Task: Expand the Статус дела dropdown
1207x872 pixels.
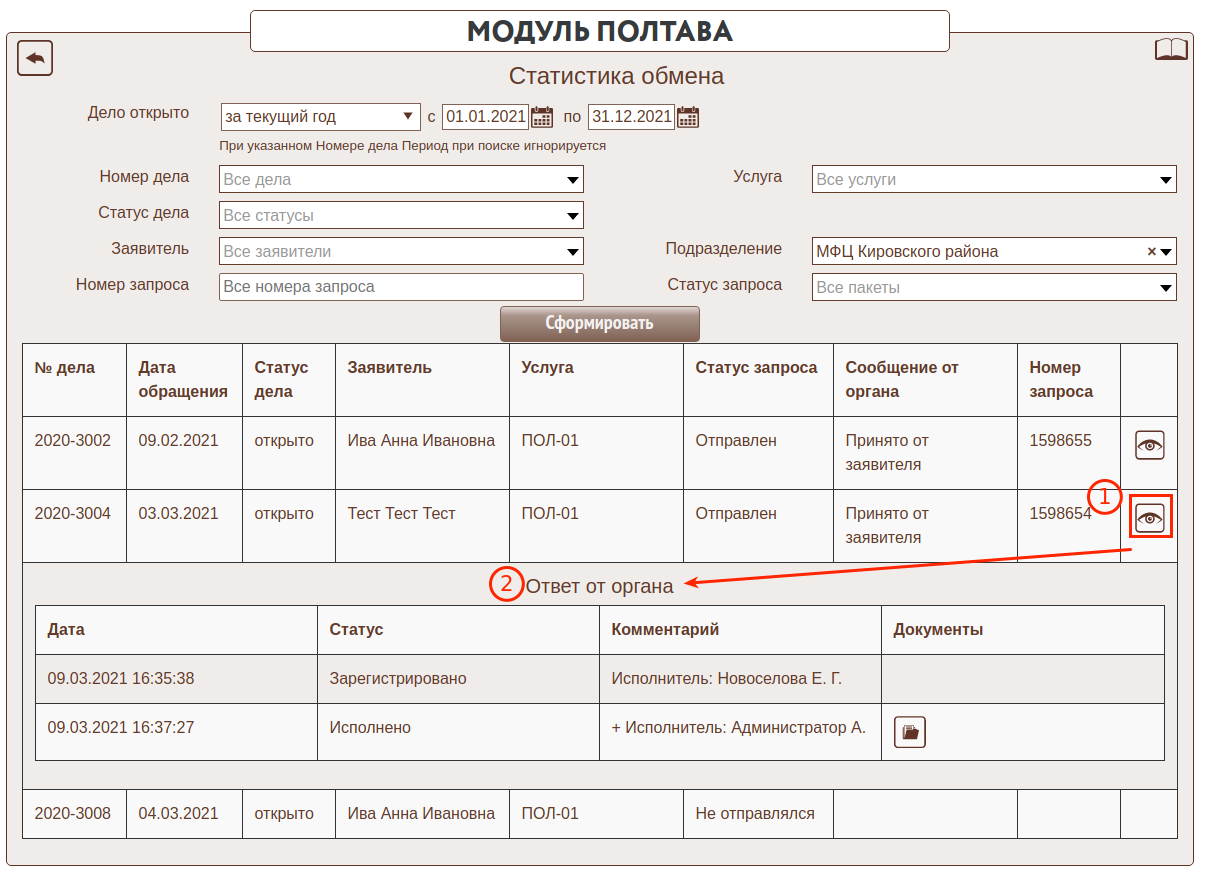Action: coord(400,216)
